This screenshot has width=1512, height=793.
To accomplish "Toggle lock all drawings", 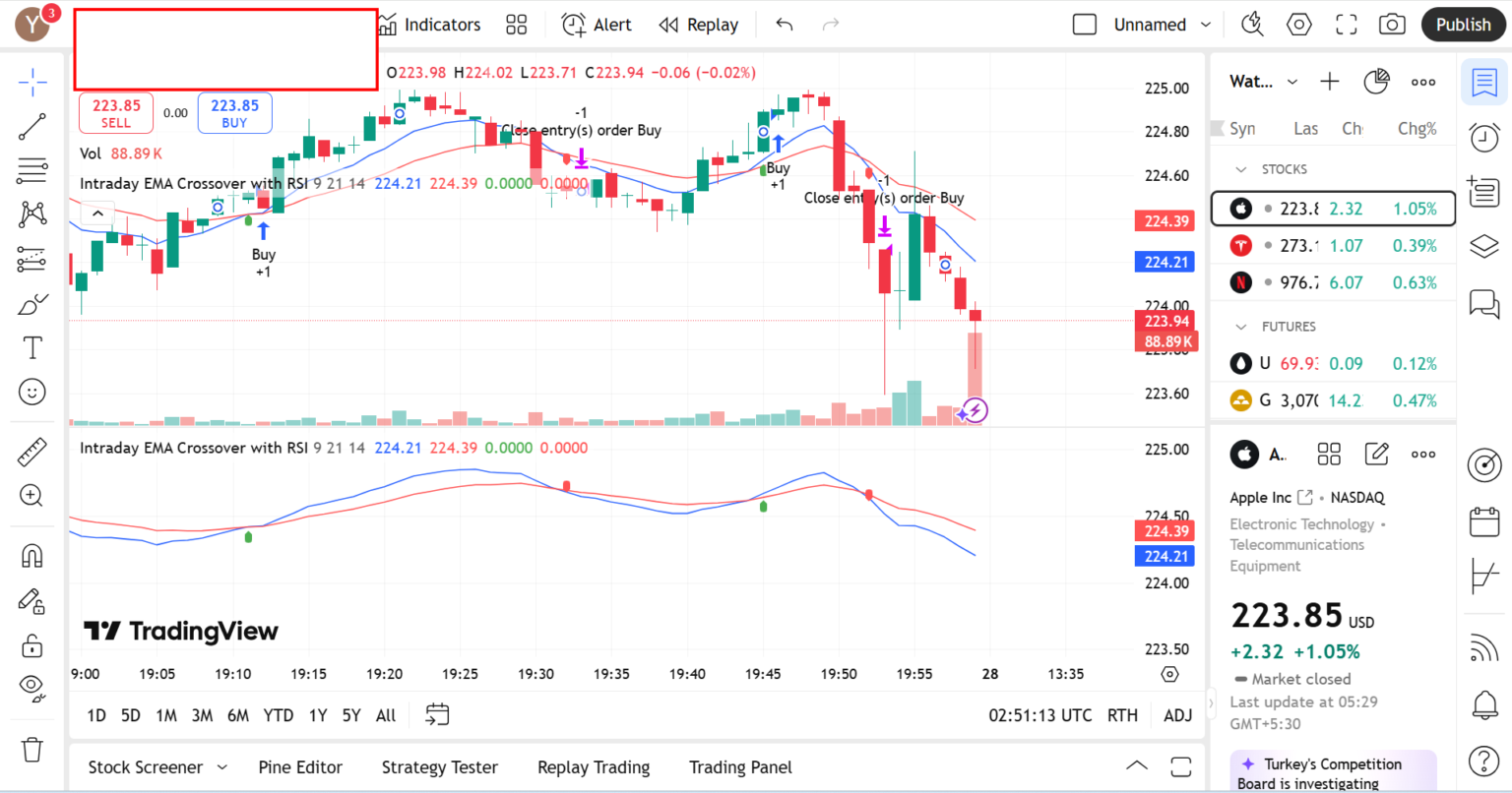I will click(32, 645).
